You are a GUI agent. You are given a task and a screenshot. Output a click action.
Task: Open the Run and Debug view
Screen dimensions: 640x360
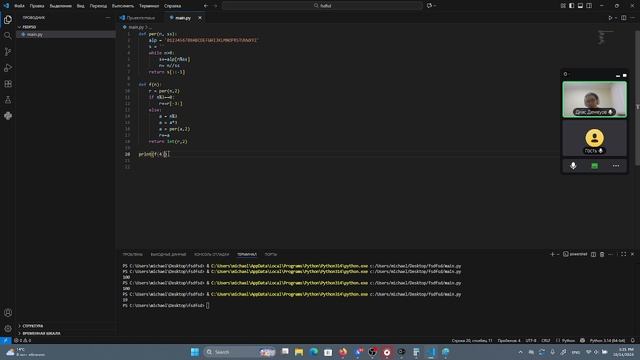pos(8,68)
